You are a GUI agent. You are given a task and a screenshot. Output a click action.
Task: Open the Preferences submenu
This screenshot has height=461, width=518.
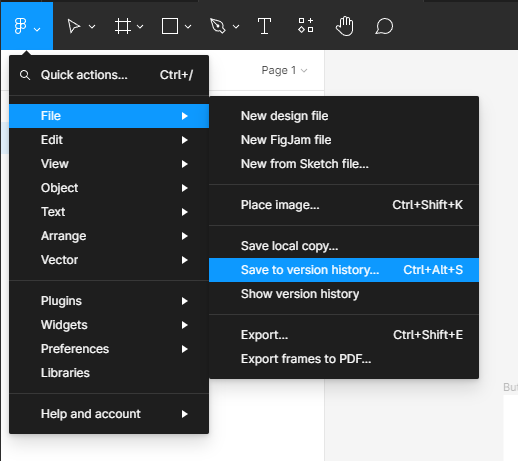click(x=109, y=349)
